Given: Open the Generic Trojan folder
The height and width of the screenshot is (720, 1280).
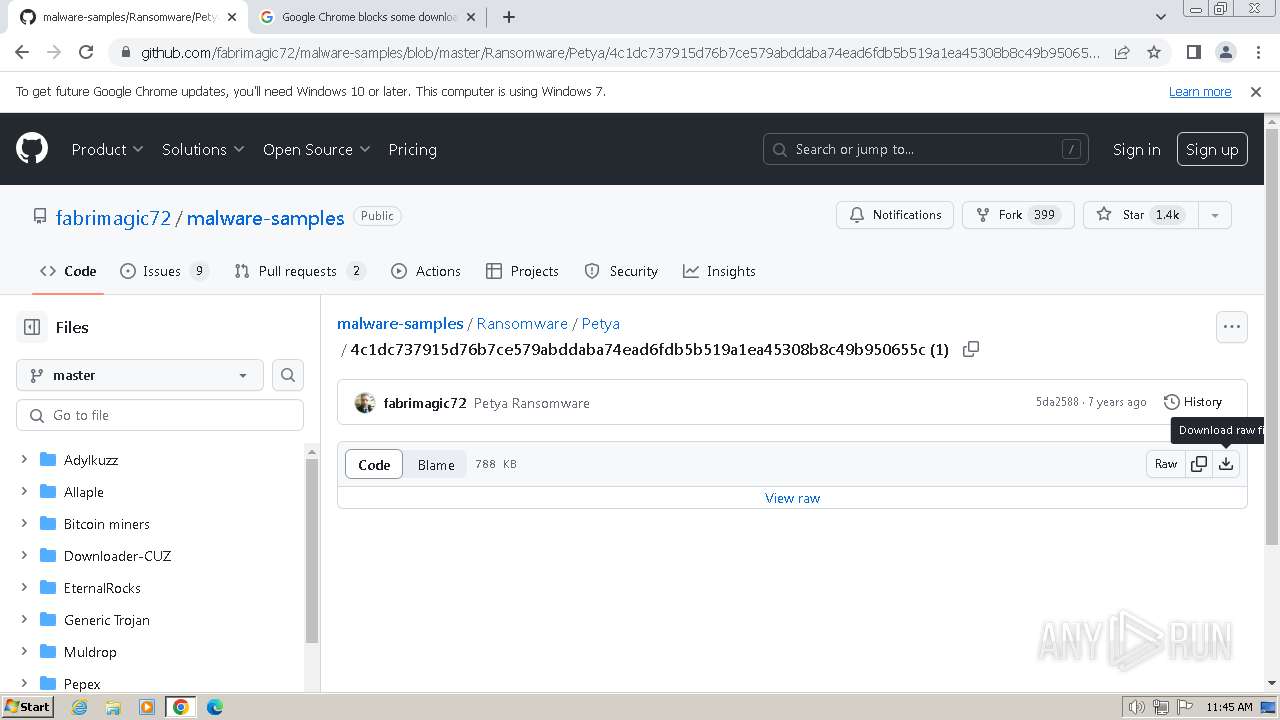Looking at the screenshot, I should [107, 620].
